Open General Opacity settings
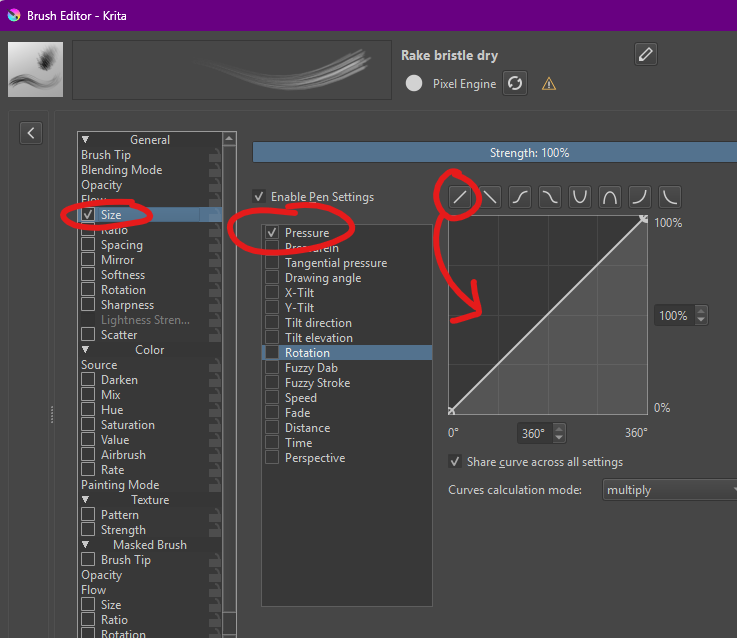 [x=149, y=185]
